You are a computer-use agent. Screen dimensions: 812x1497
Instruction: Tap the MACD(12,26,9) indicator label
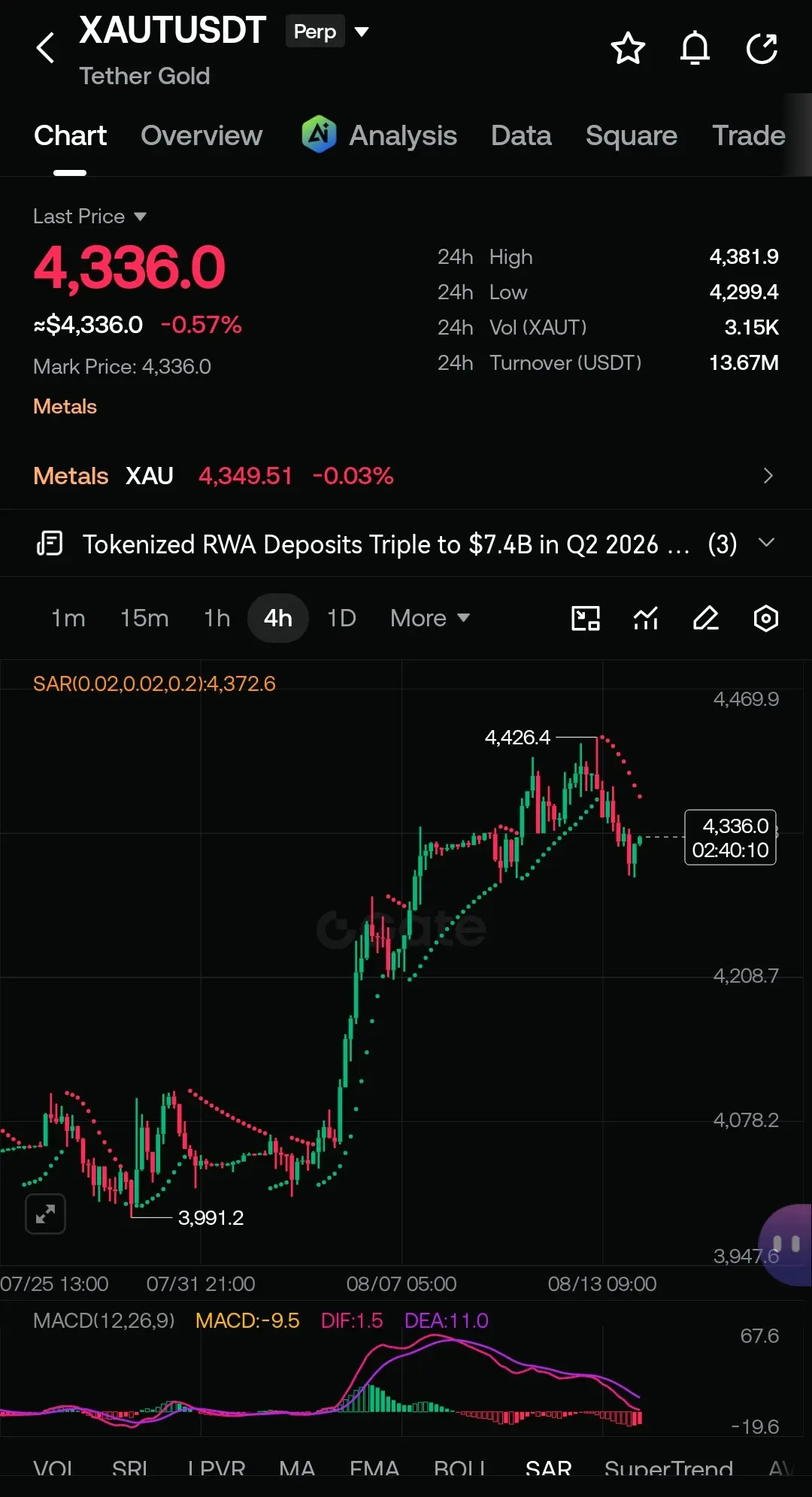tap(104, 1320)
